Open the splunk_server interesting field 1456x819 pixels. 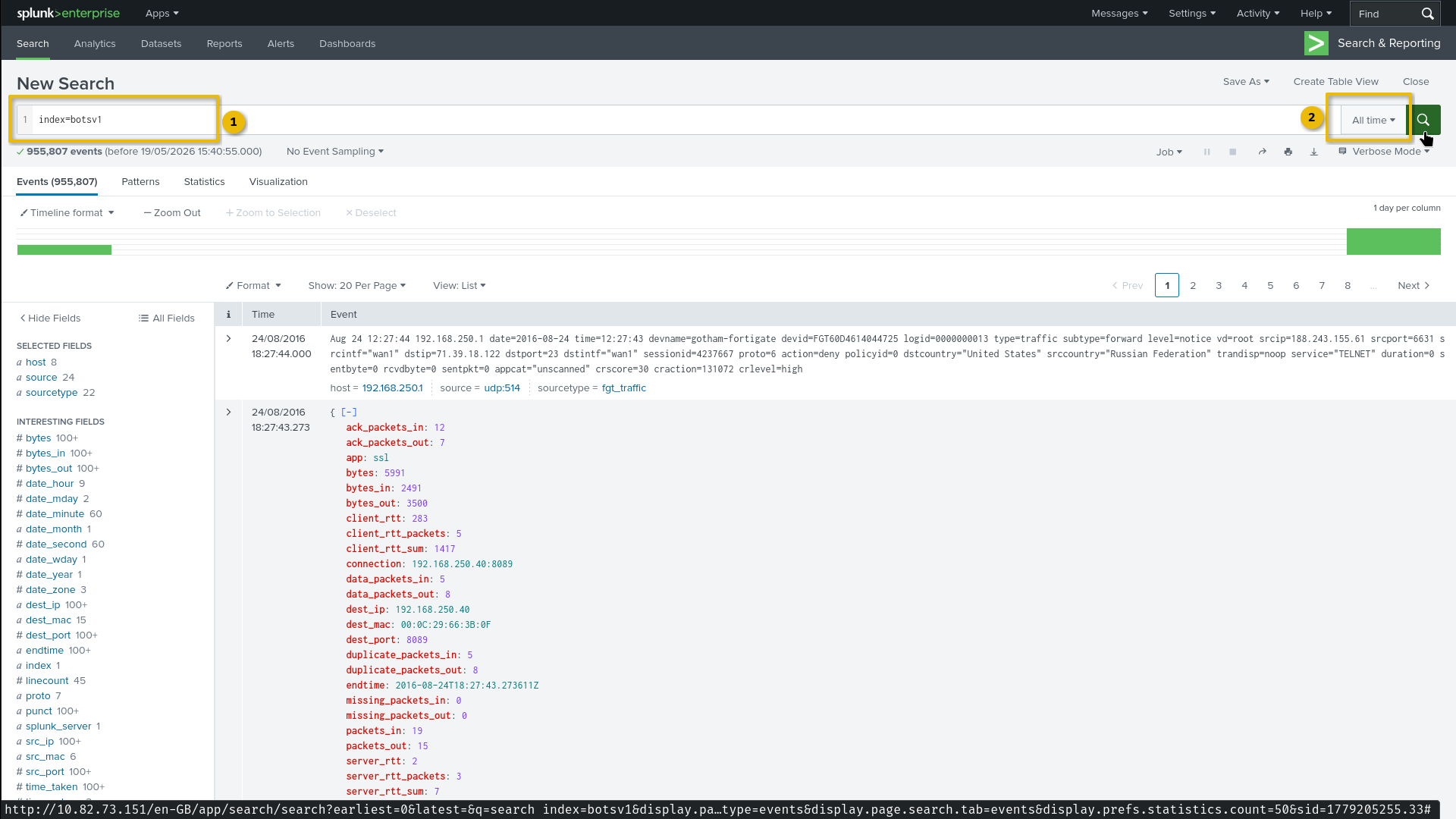coord(58,726)
